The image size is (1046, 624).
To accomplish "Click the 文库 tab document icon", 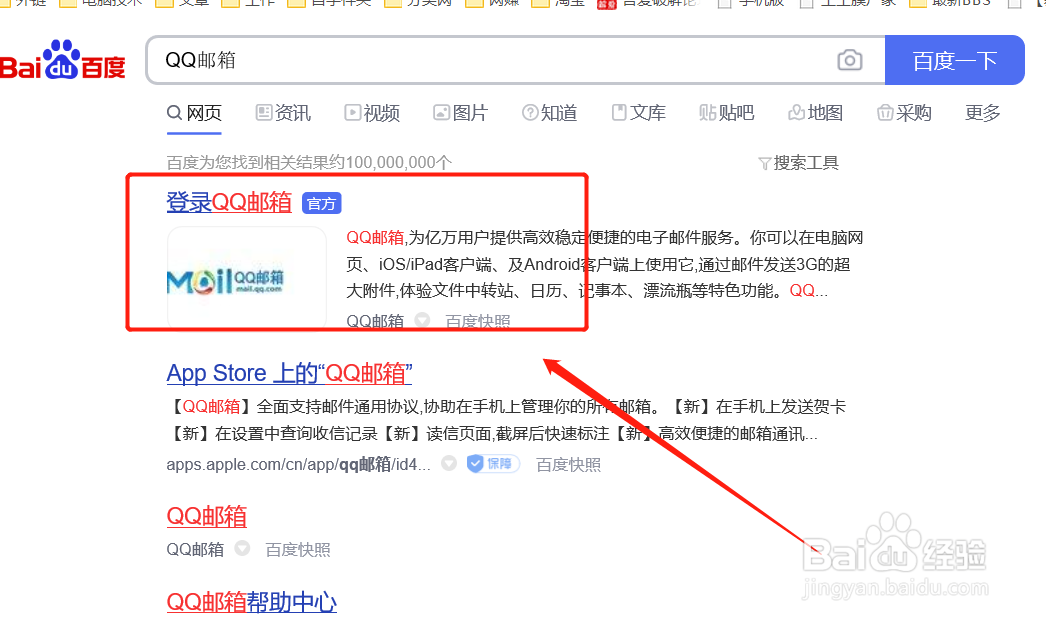I will [x=619, y=112].
